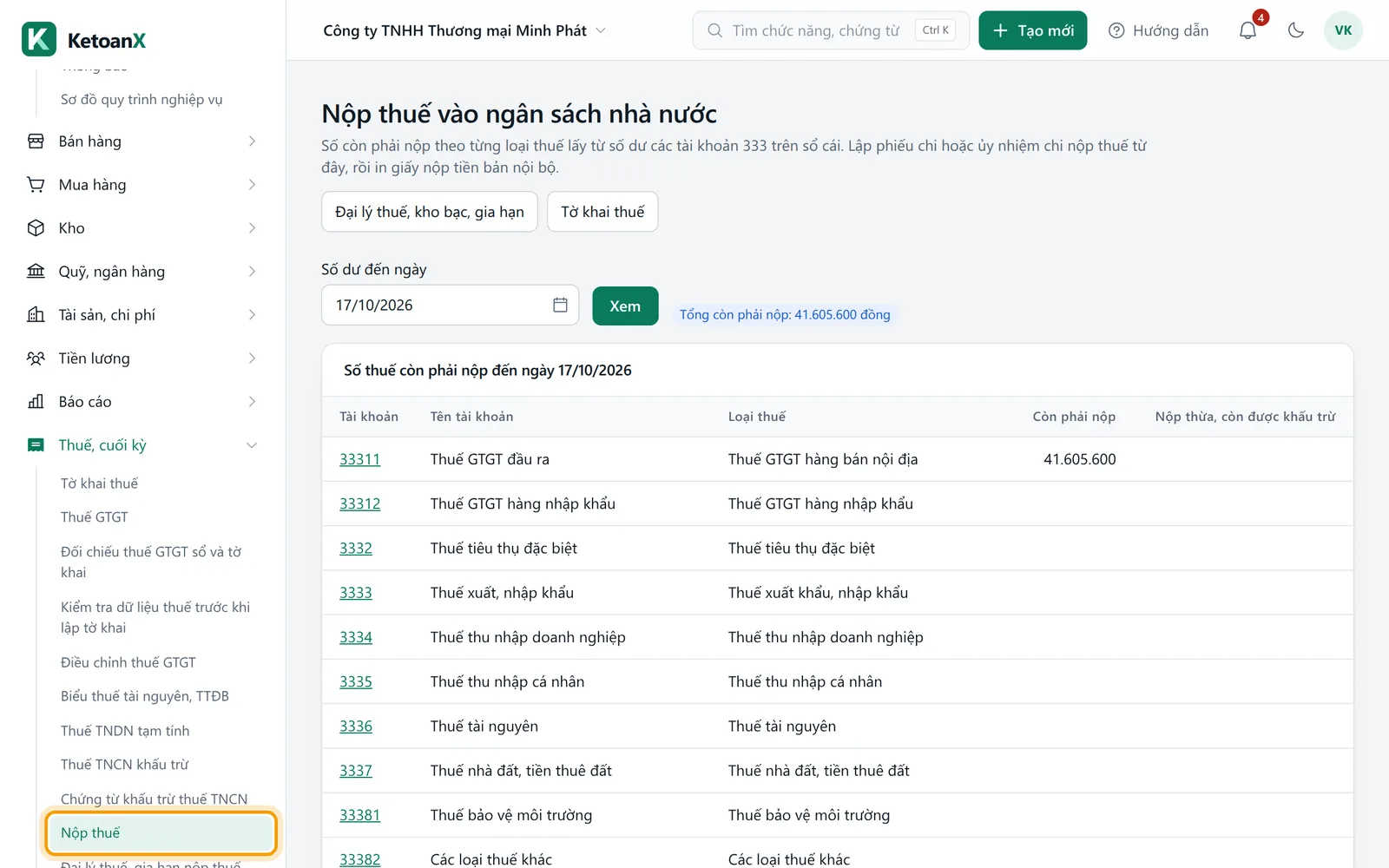Expand the Kho menu chevron
Image resolution: width=1389 pixels, height=868 pixels.
(x=252, y=228)
